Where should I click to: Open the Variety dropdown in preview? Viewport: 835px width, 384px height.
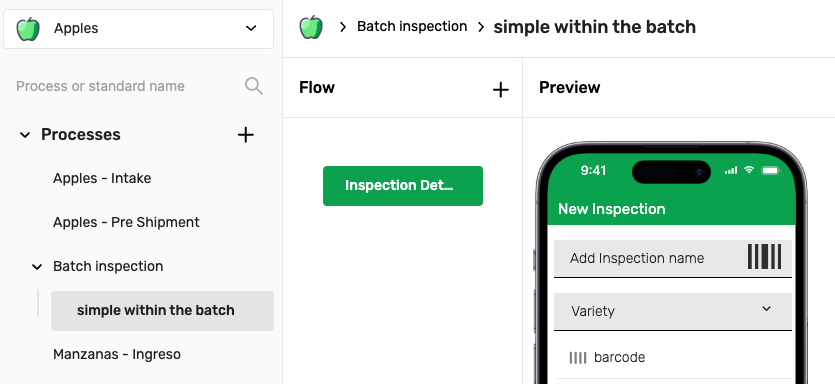[673, 311]
